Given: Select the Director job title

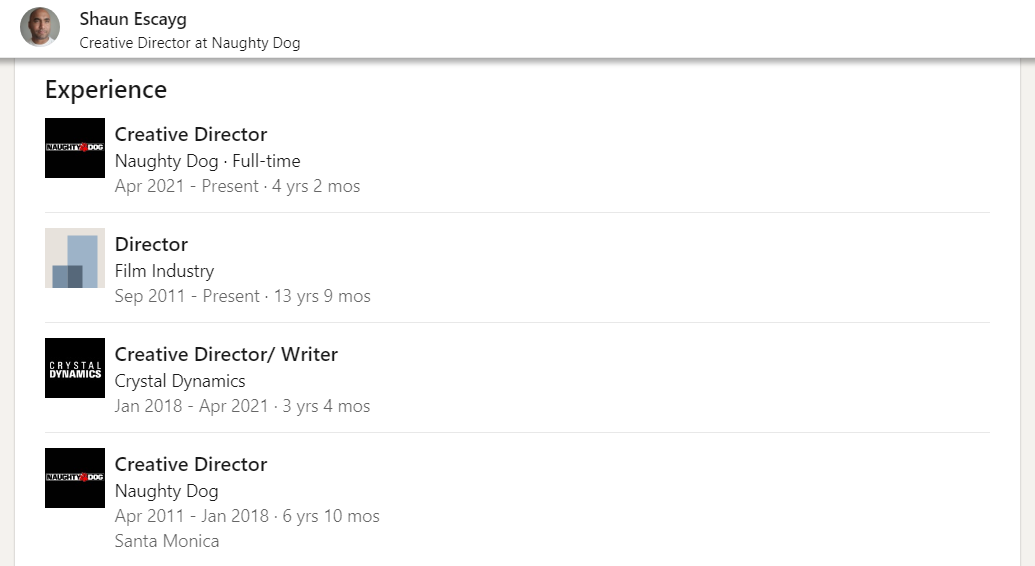Looking at the screenshot, I should pos(151,244).
